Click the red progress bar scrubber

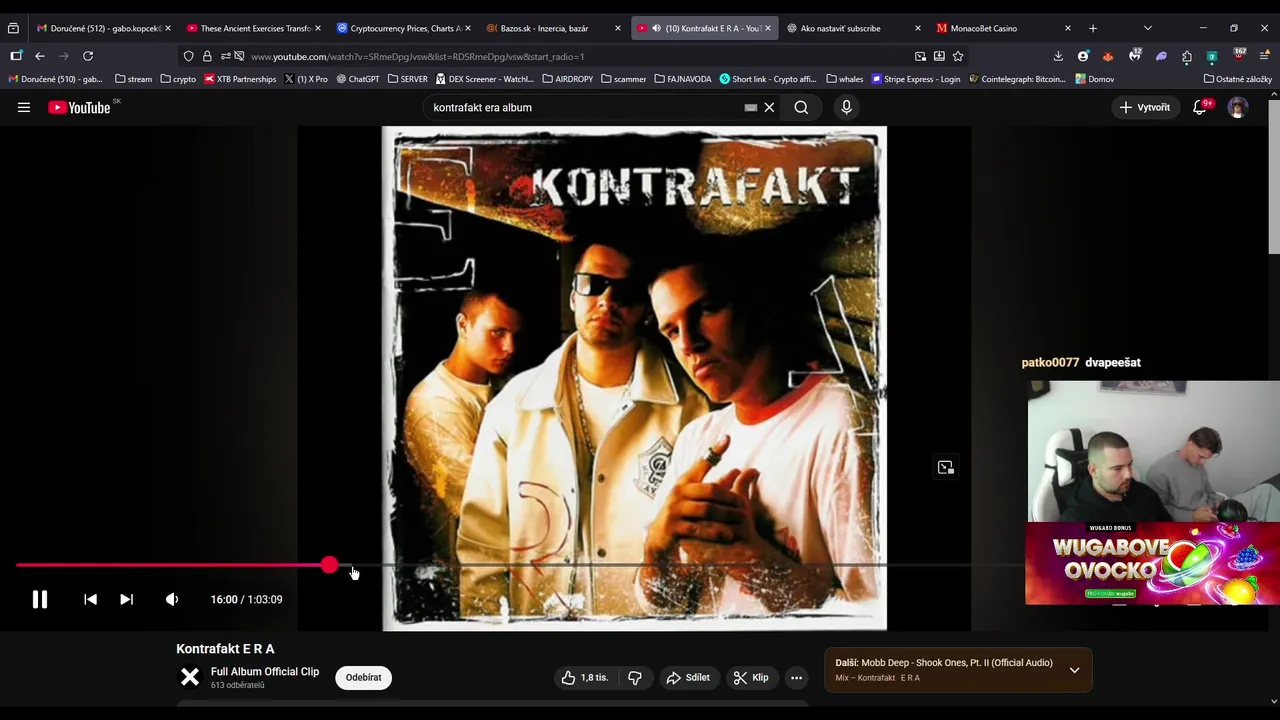coord(329,566)
